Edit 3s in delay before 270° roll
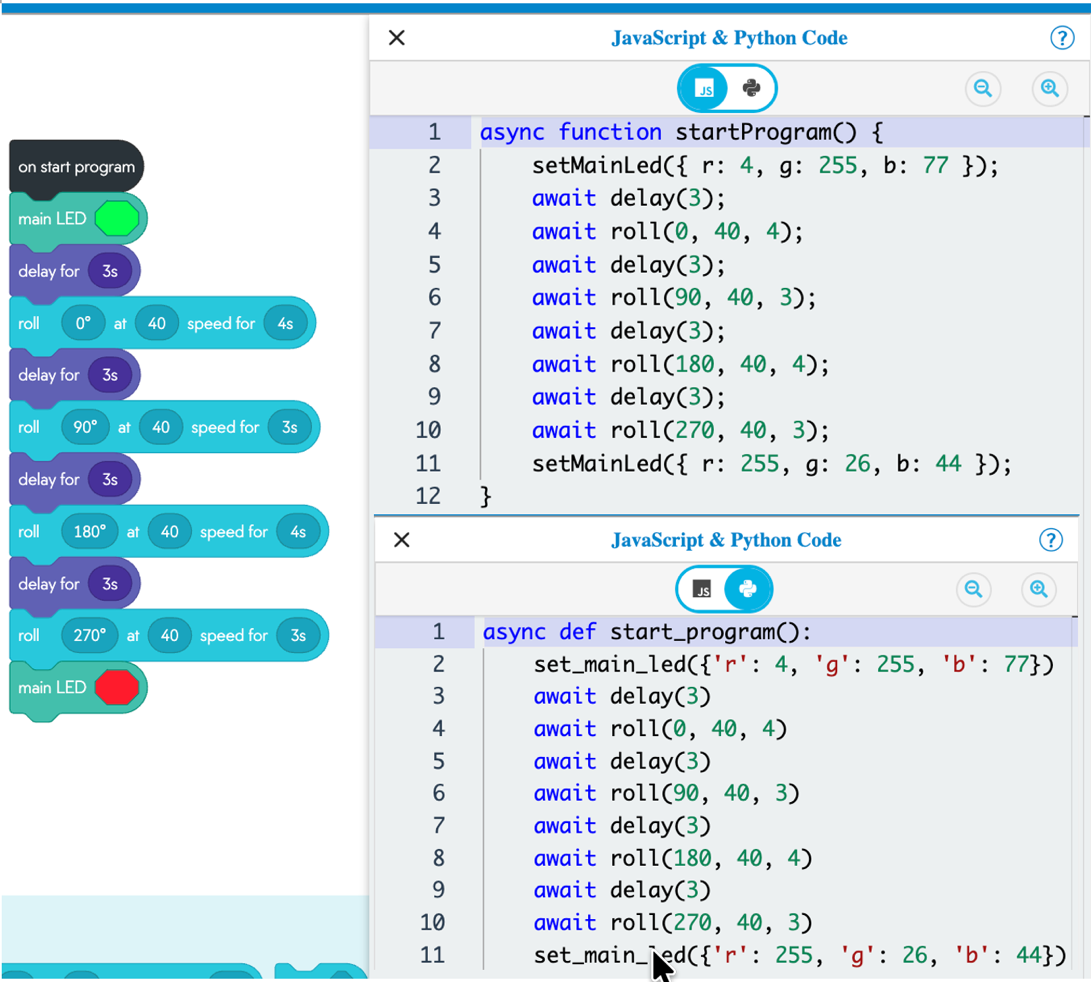This screenshot has width=1091, height=982. click(x=110, y=584)
